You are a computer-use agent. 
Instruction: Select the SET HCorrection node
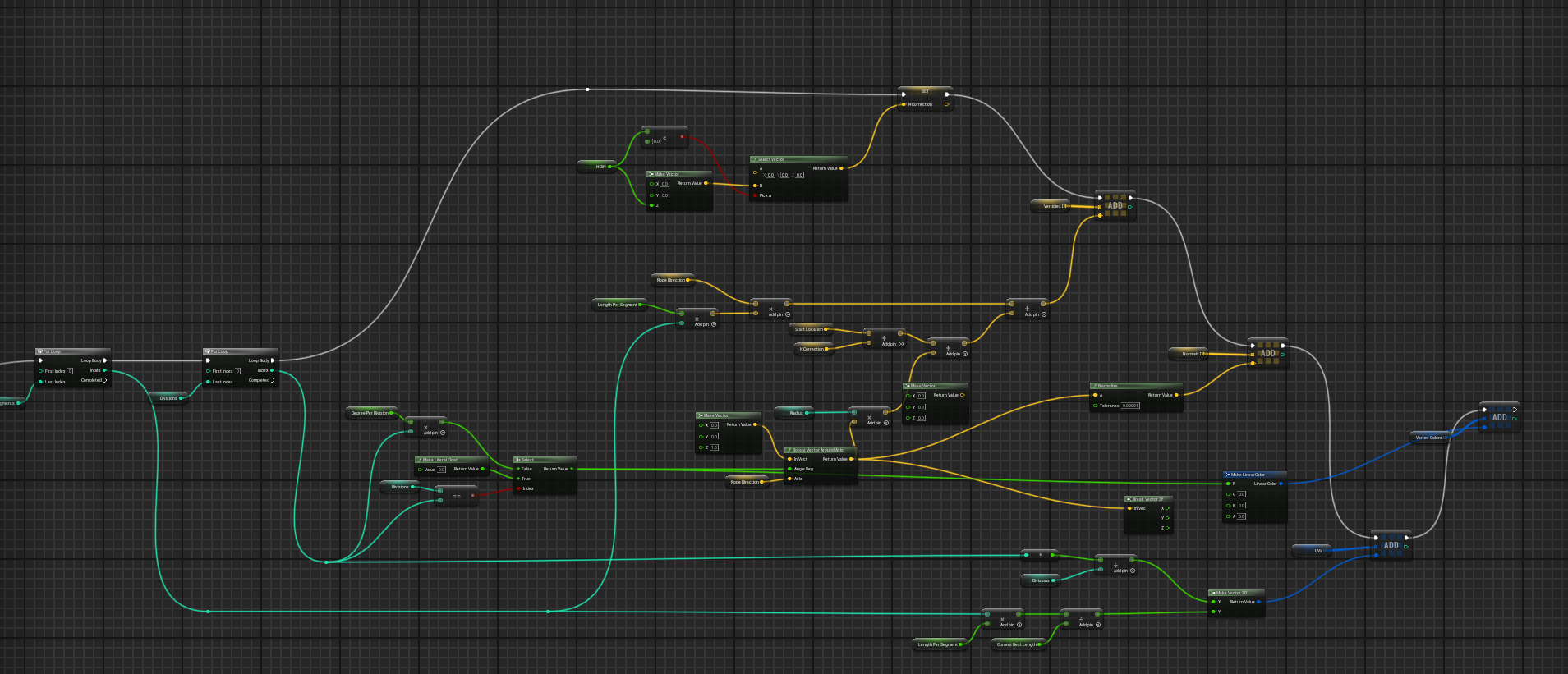tap(925, 92)
